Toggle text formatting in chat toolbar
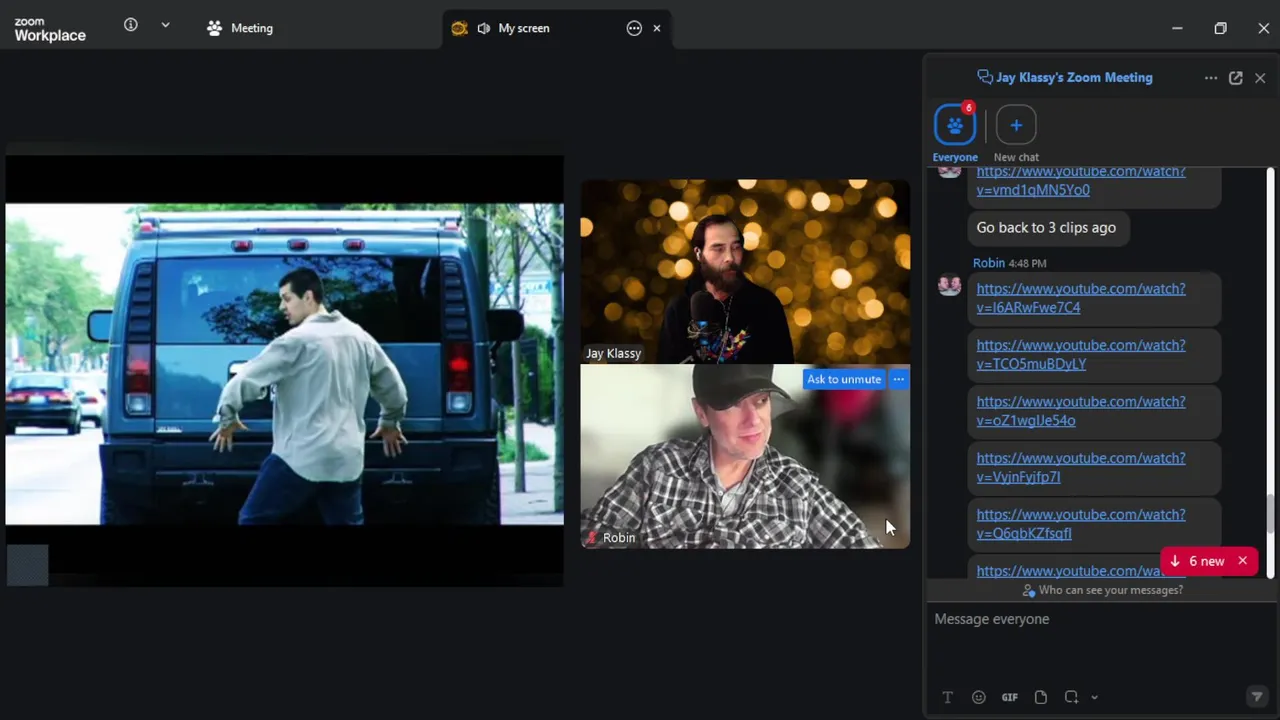 pos(947,697)
